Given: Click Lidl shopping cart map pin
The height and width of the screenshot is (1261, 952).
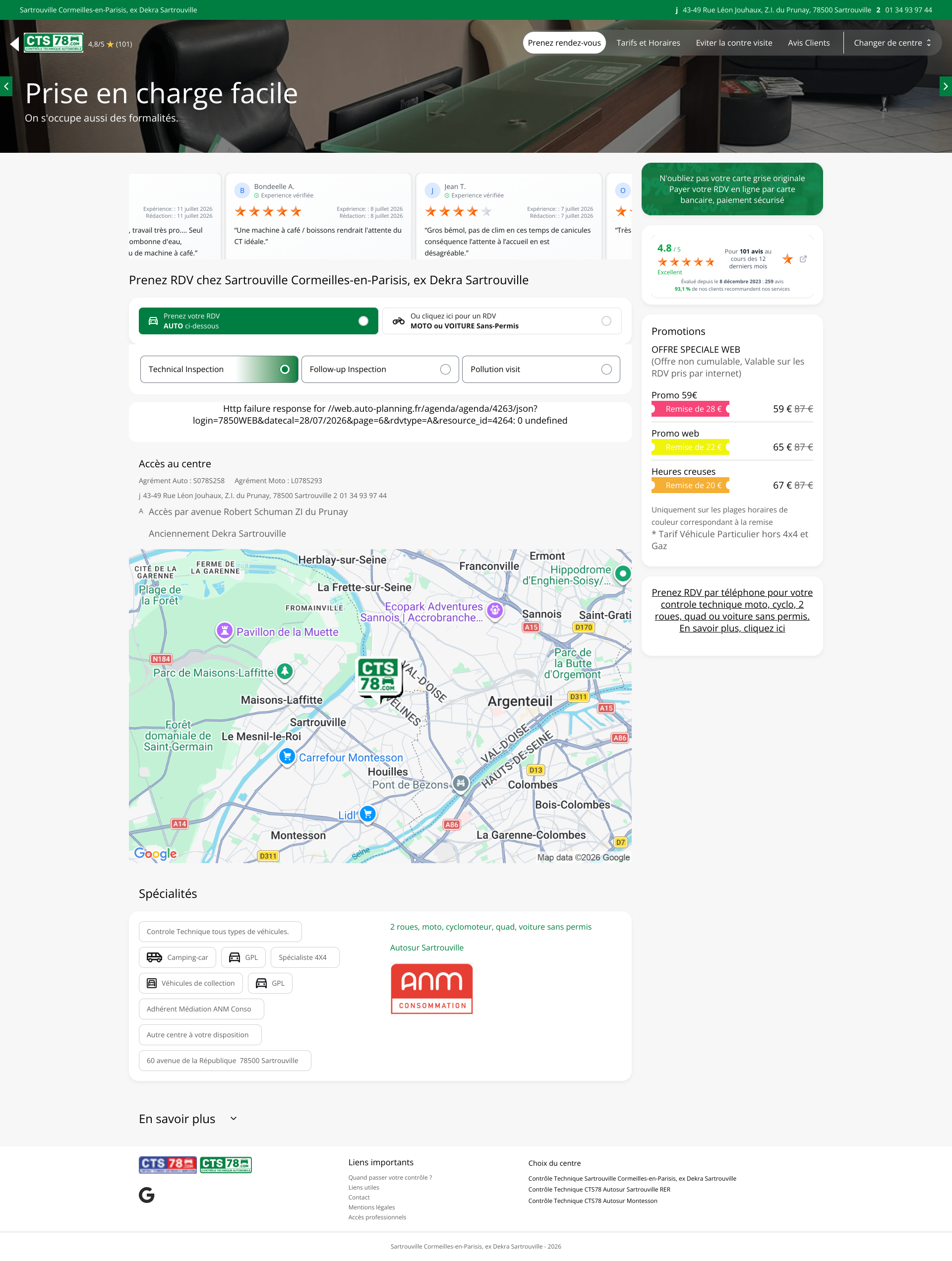Looking at the screenshot, I should (x=368, y=814).
